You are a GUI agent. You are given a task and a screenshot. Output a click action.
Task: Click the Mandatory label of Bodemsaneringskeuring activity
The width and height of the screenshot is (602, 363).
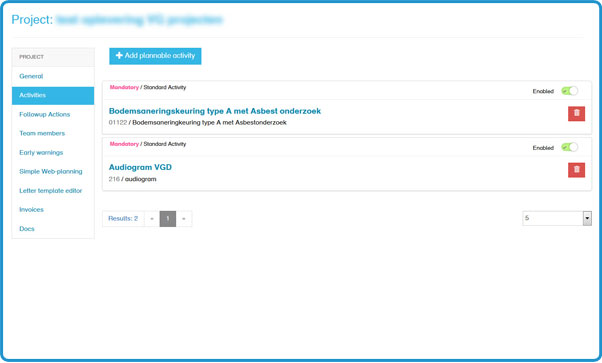coord(124,87)
